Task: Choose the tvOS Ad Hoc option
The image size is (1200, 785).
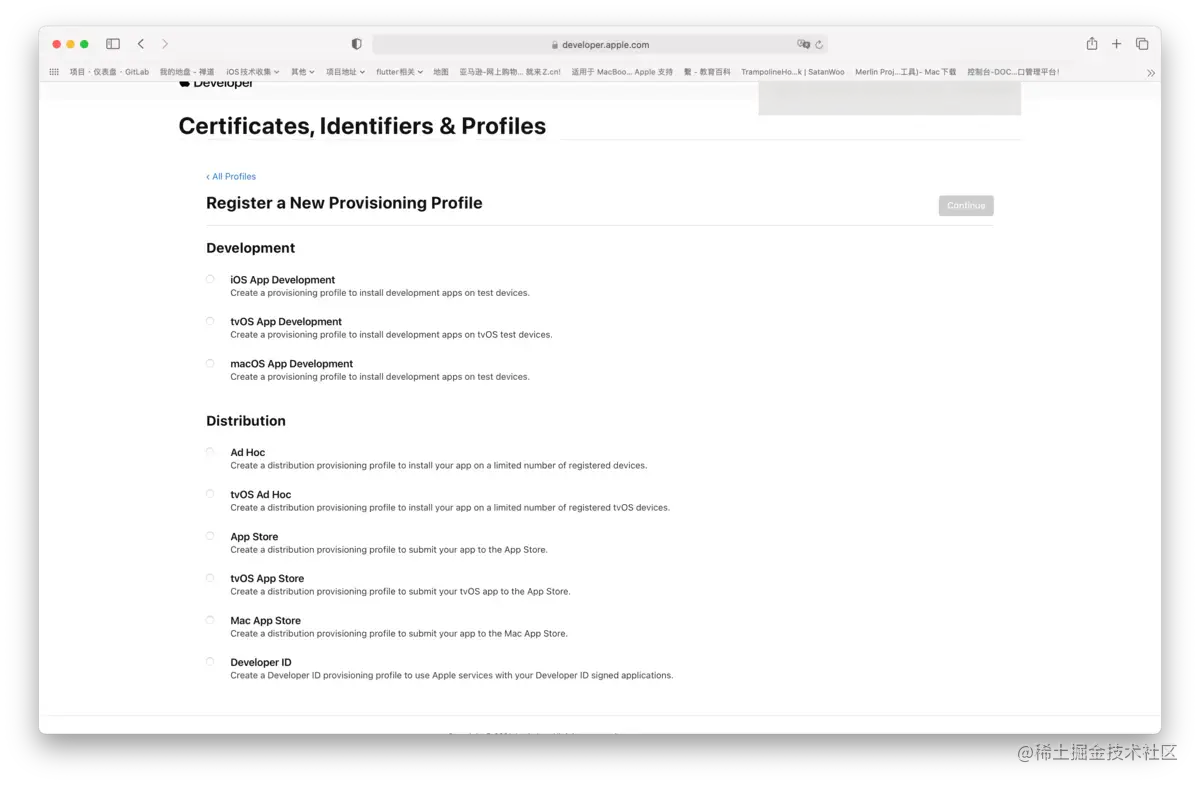Action: click(210, 494)
